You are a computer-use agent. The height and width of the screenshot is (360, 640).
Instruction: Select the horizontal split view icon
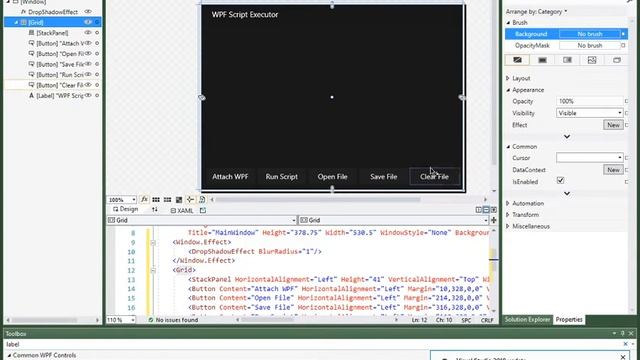[486, 210]
